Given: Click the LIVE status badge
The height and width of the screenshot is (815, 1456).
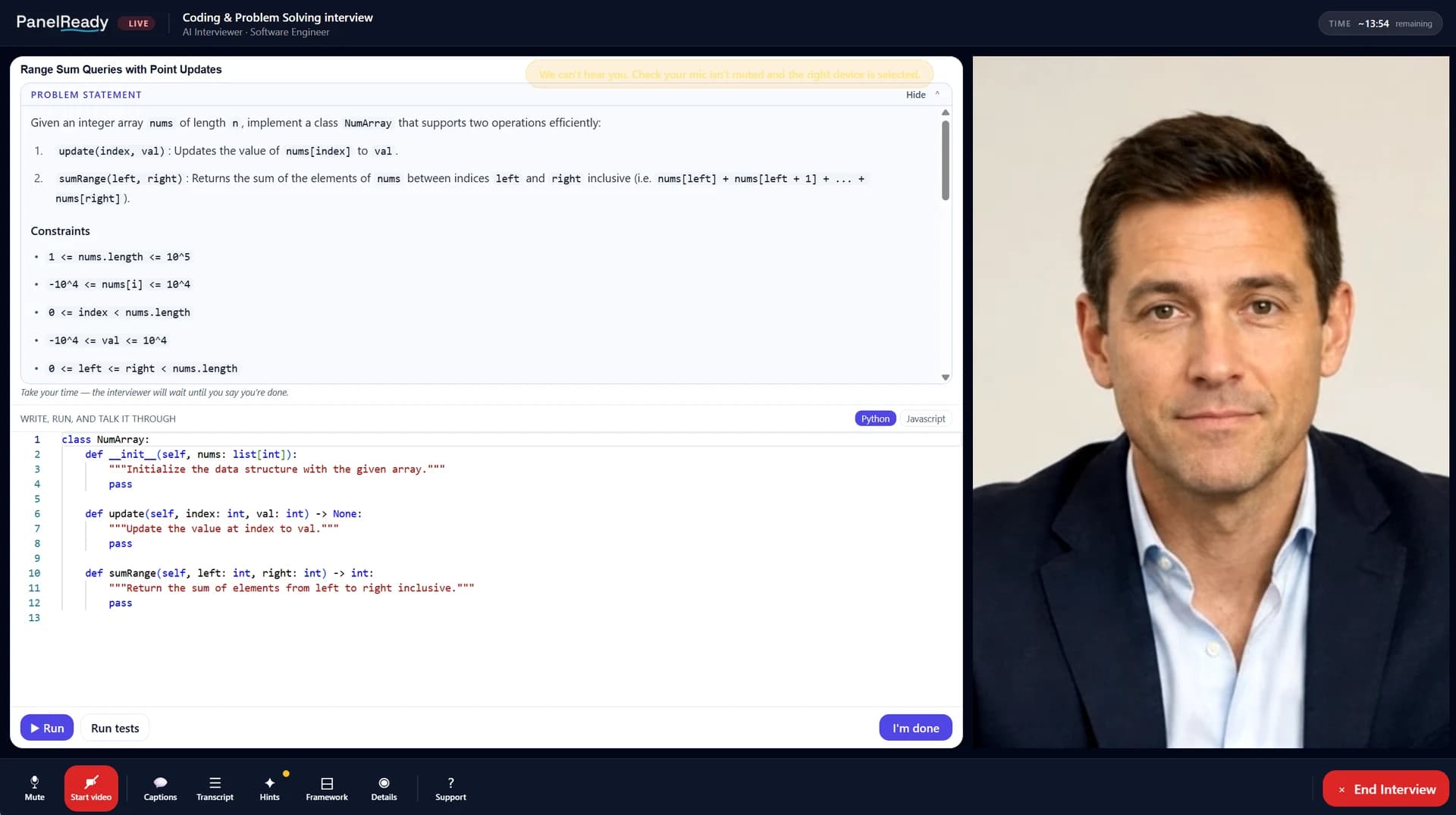Looking at the screenshot, I should 137,24.
